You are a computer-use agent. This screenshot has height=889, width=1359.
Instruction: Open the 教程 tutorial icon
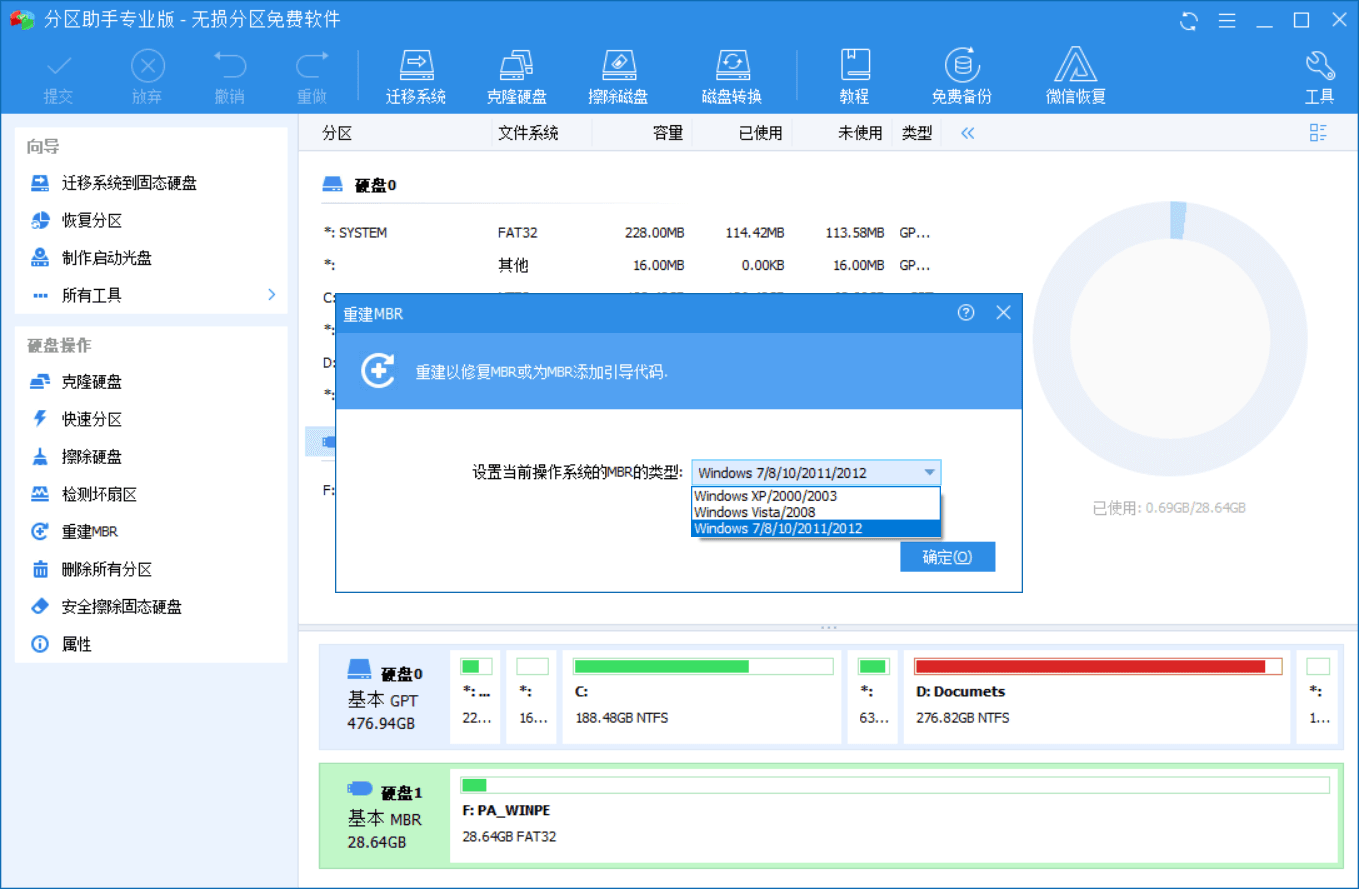click(x=855, y=75)
